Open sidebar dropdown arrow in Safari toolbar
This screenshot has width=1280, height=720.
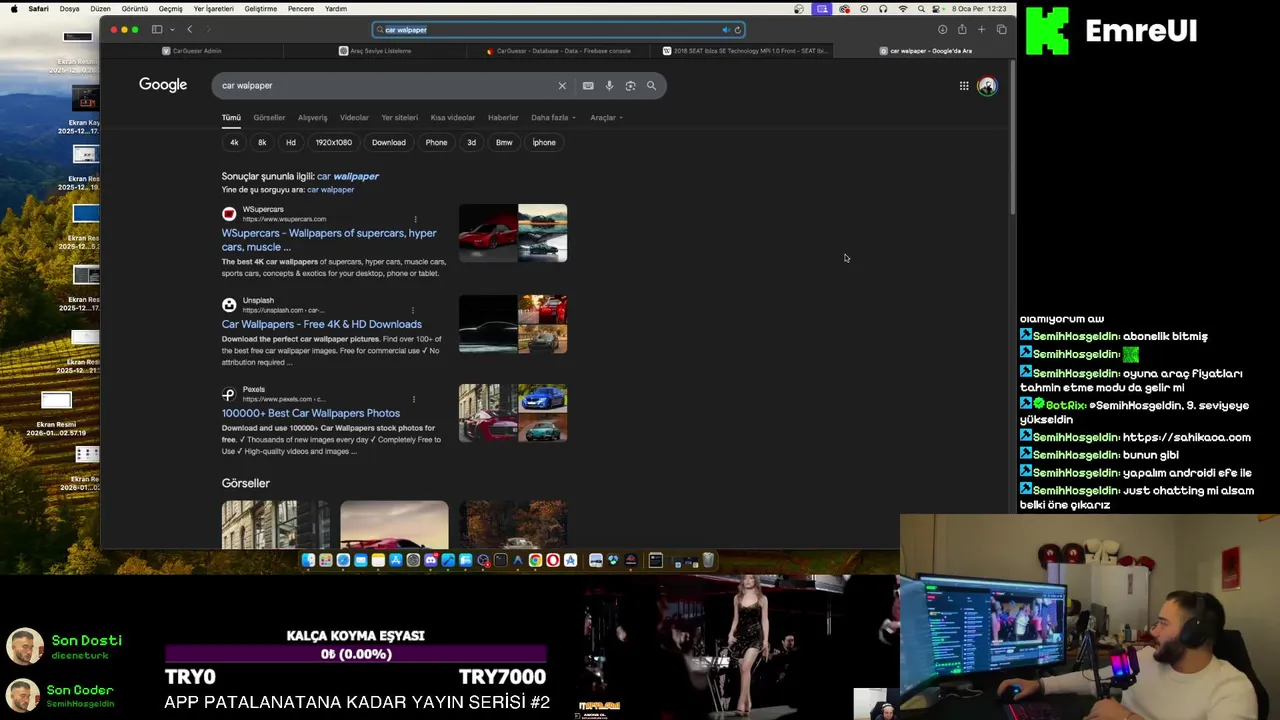click(170, 30)
